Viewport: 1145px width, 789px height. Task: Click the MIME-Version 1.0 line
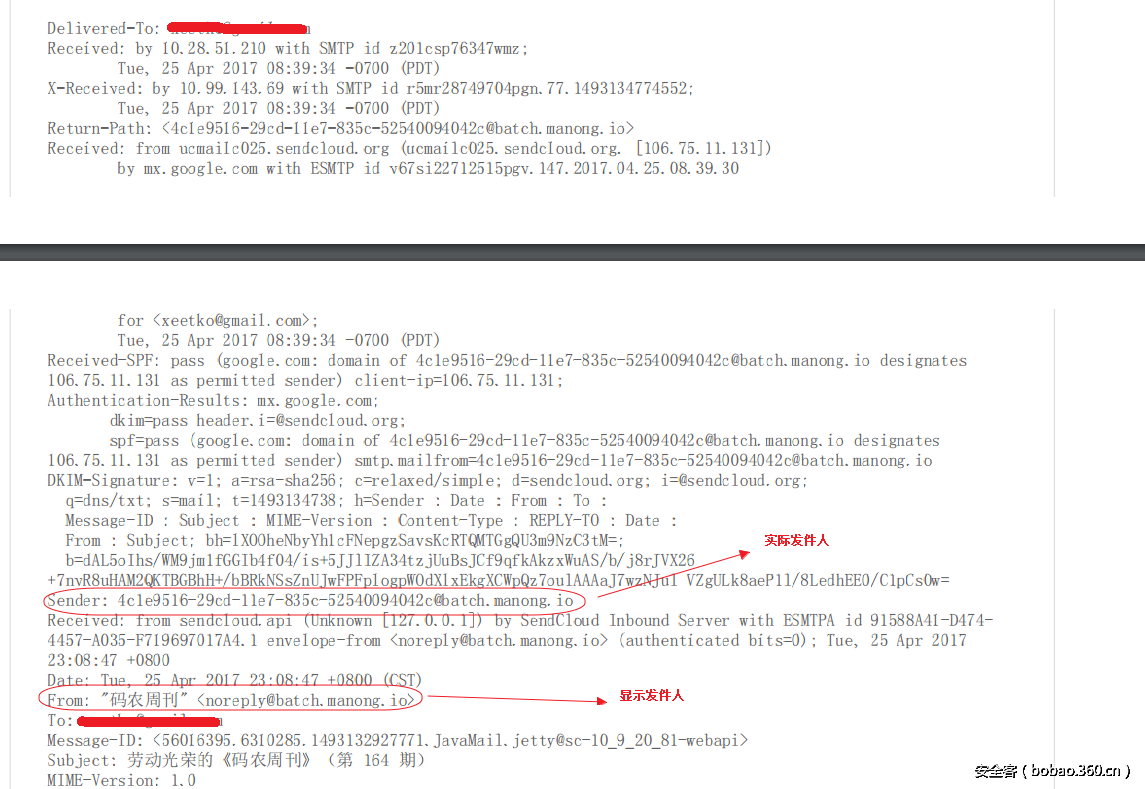tap(121, 780)
